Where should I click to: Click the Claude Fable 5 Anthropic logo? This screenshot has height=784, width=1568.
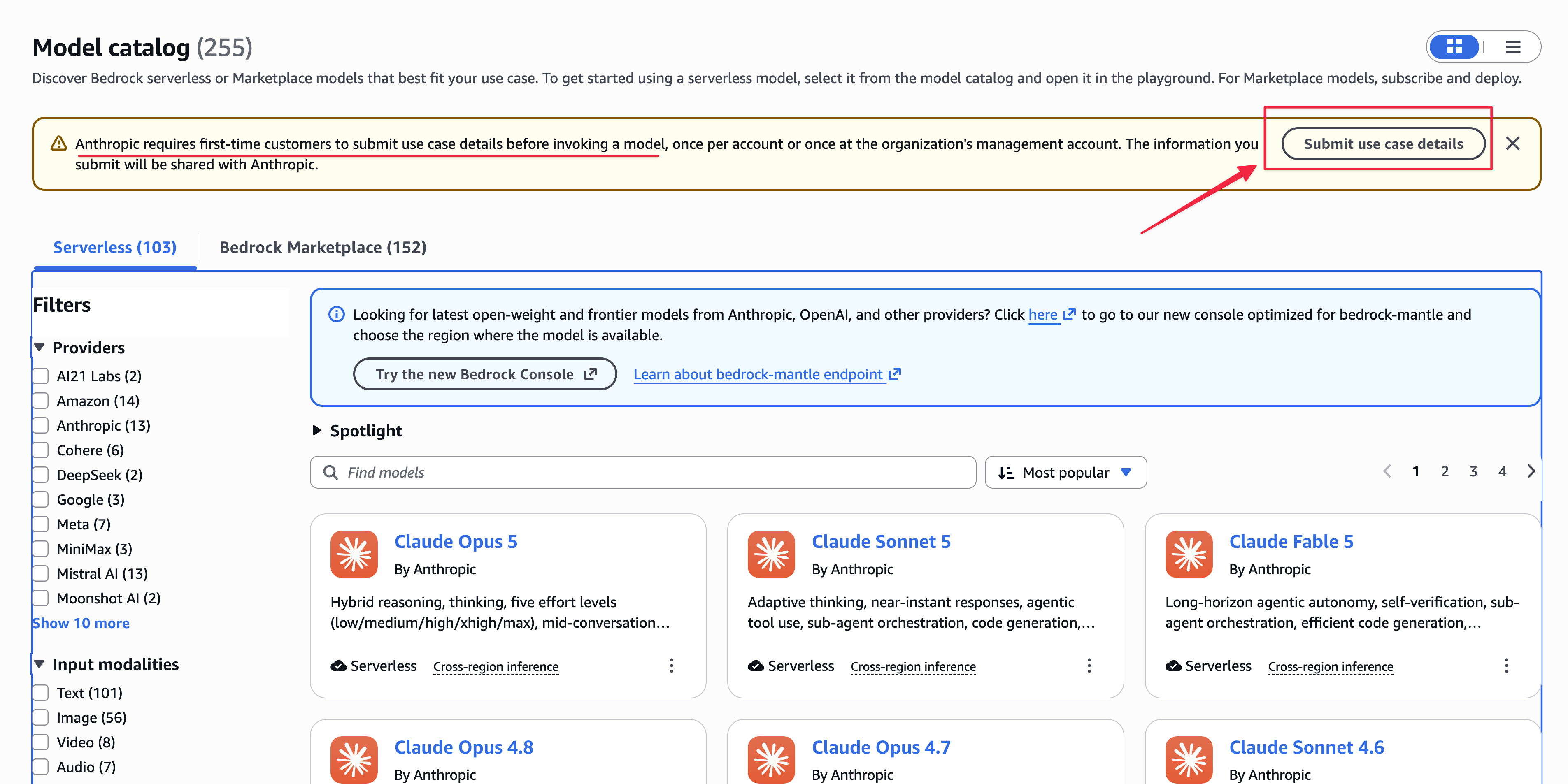tap(1189, 554)
